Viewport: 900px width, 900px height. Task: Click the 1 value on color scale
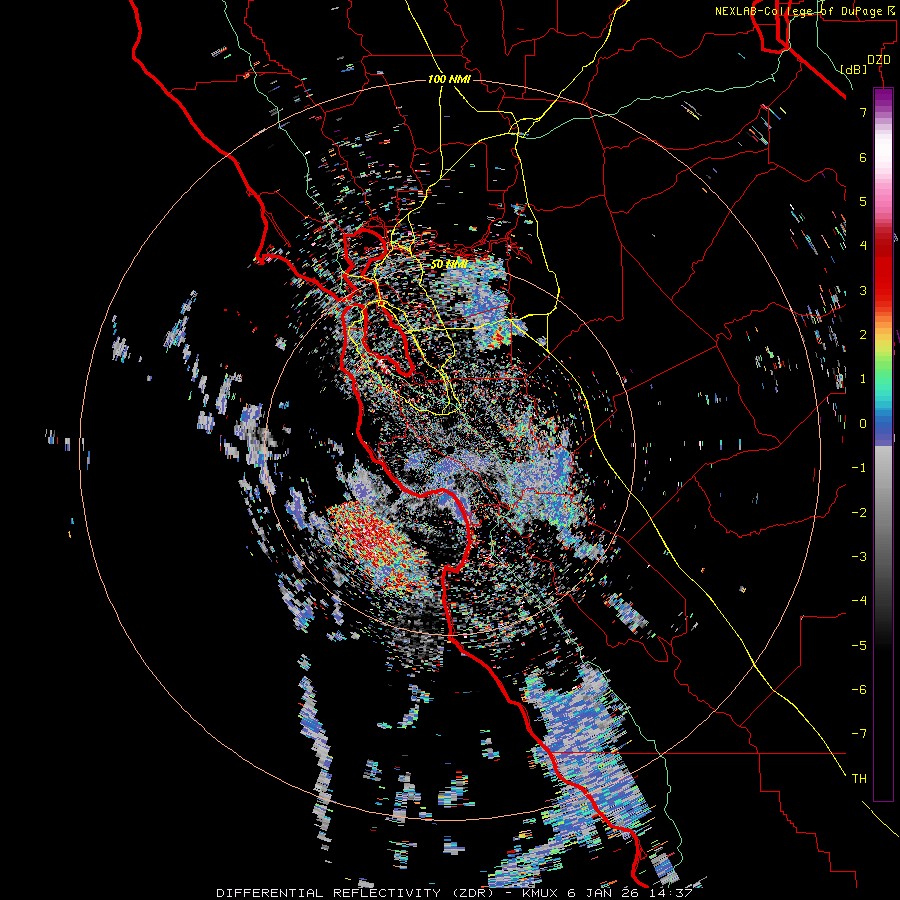pyautogui.click(x=863, y=379)
